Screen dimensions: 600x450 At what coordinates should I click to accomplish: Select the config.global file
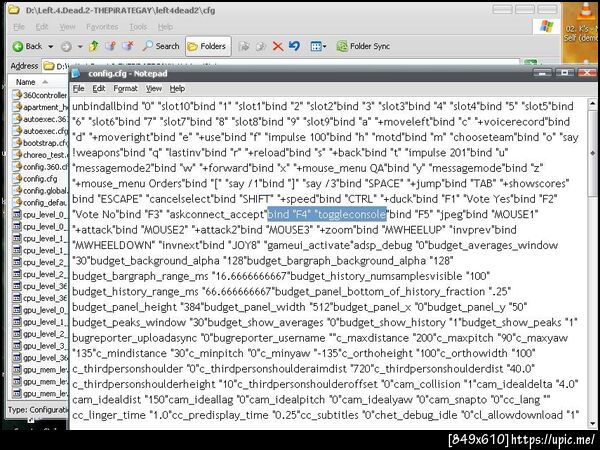point(40,190)
